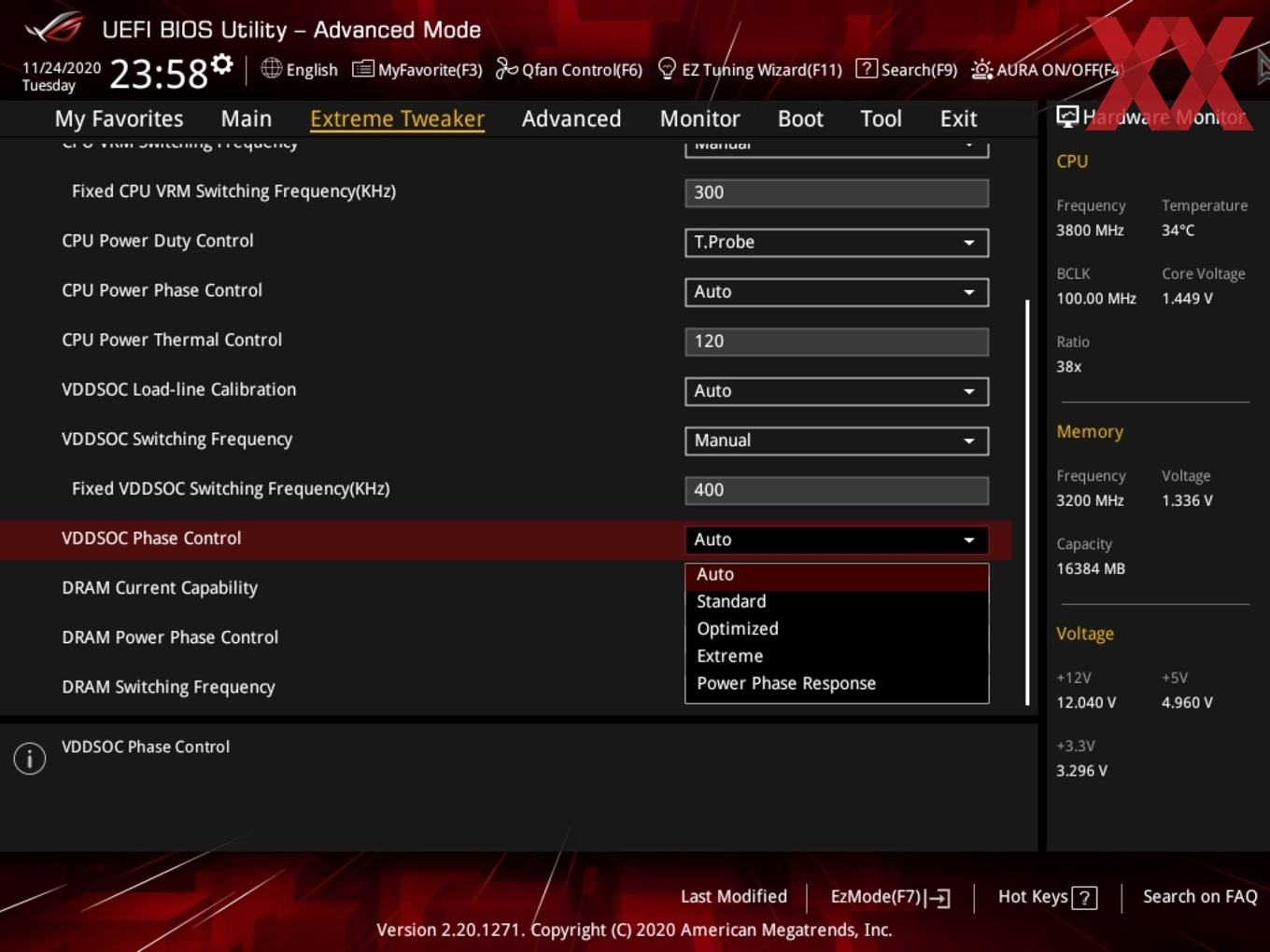
Task: Launch EZ Tuning Wizard lightbulb icon
Action: point(667,69)
